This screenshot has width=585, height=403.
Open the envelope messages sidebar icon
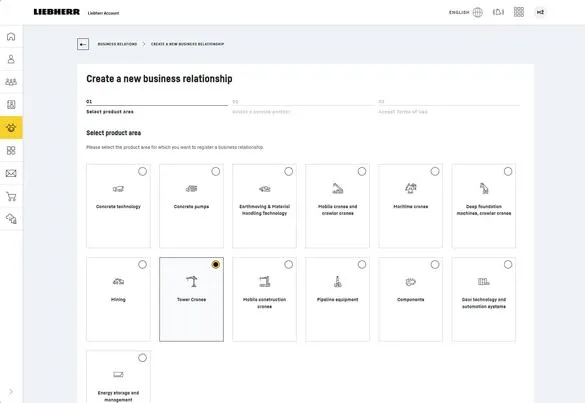tap(11, 173)
